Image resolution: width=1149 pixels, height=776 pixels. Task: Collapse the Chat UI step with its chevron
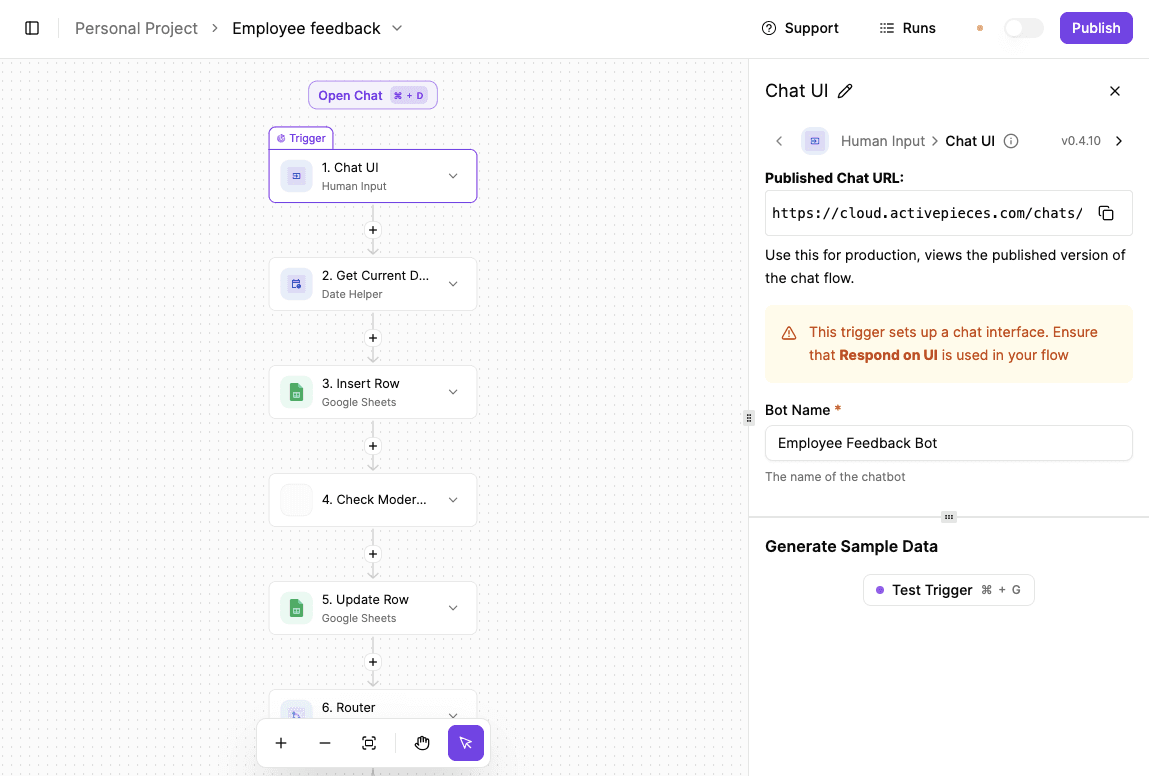[x=452, y=175]
